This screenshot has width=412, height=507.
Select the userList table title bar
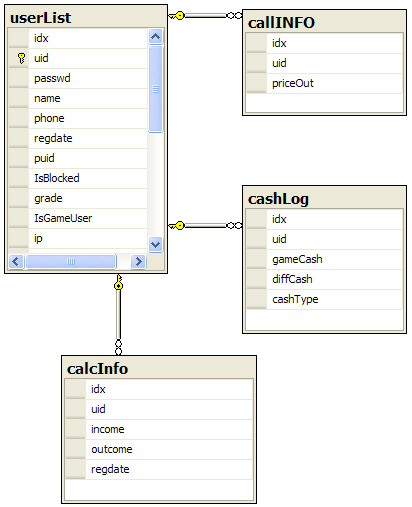pyautogui.click(x=86, y=17)
